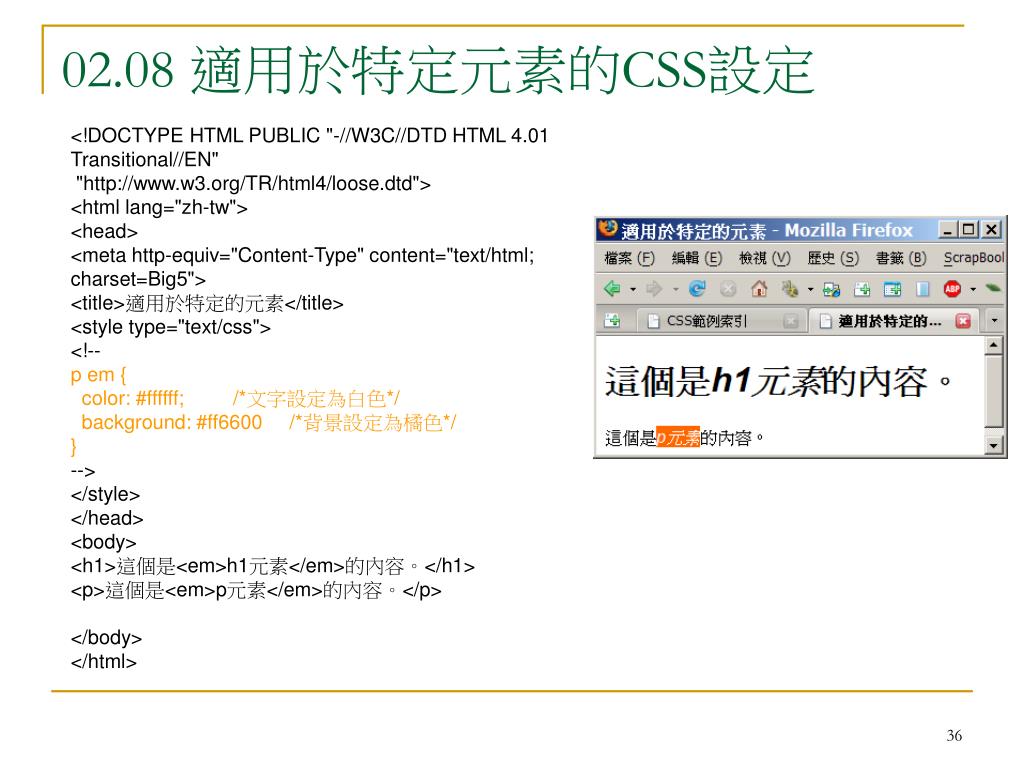Open the list-all-tabs dropdown at tab bar end
The image size is (1024, 768).
(x=995, y=321)
